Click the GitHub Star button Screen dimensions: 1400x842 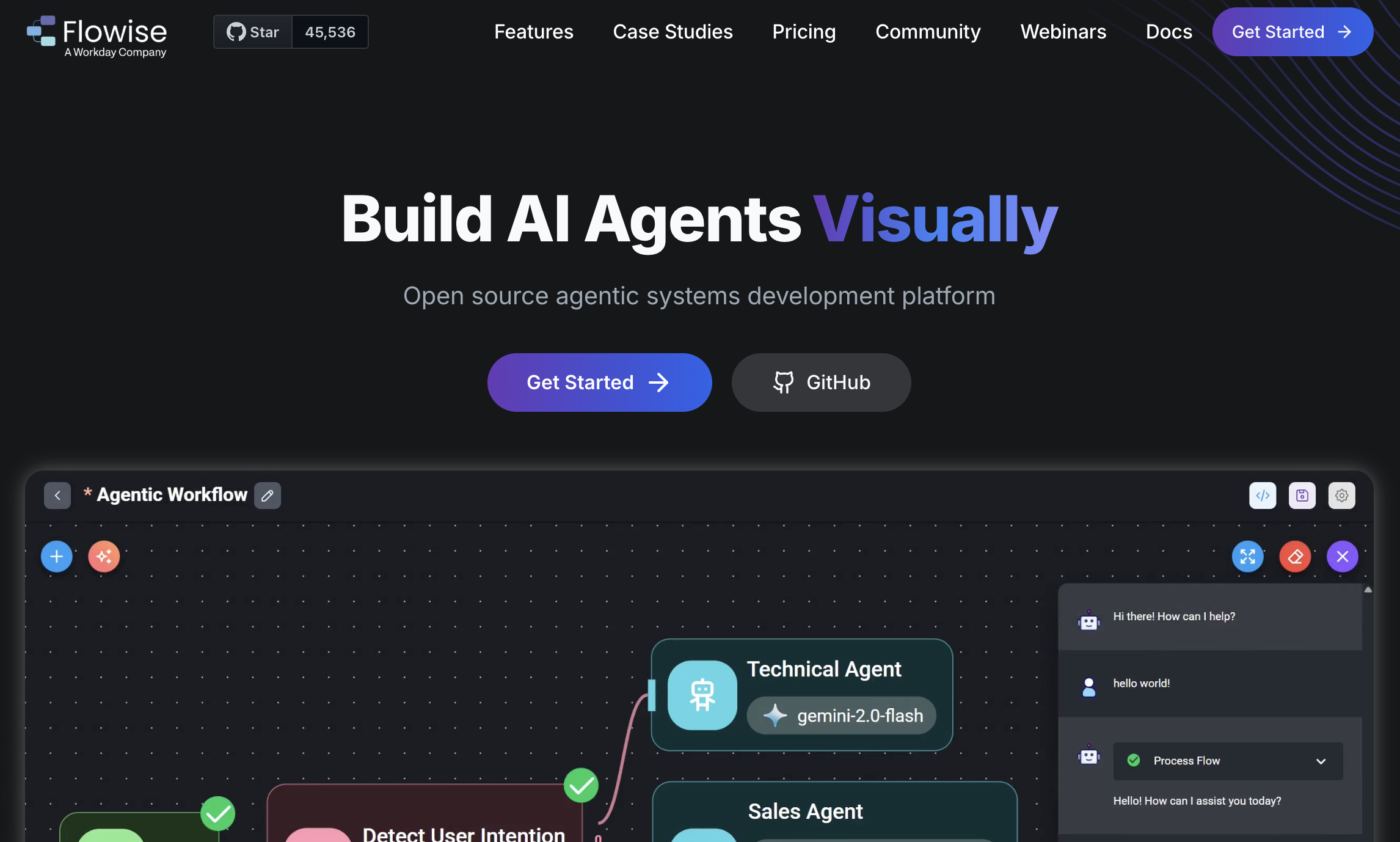click(x=253, y=32)
